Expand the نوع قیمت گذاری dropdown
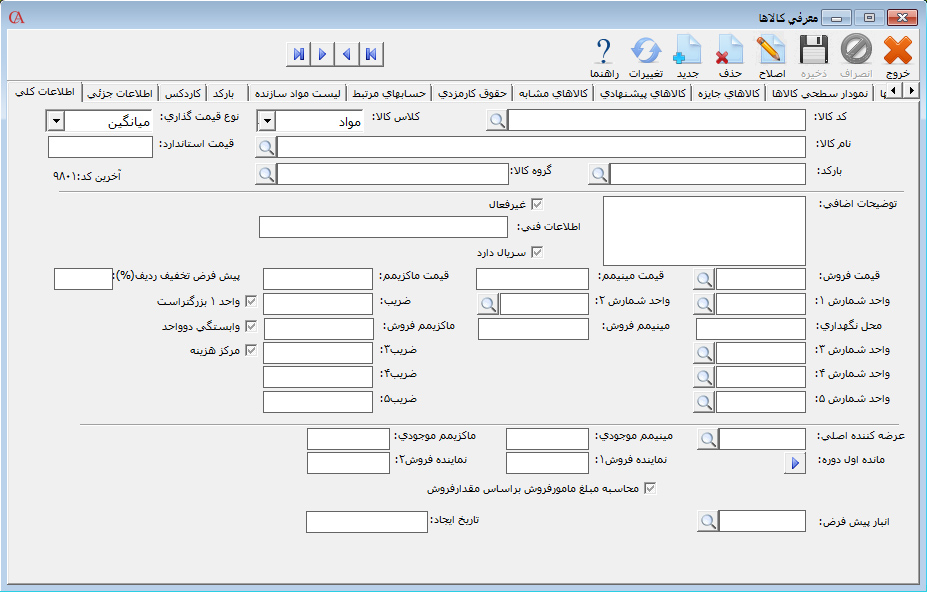 [56, 121]
